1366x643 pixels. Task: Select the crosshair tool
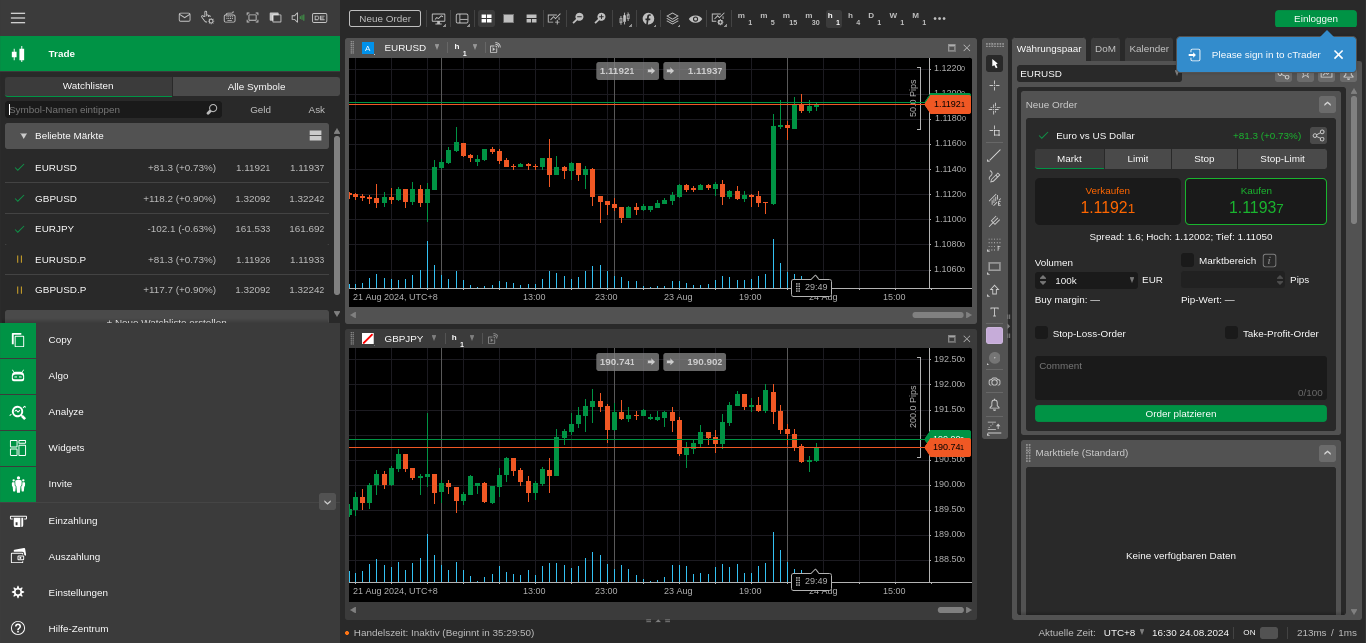pos(994,86)
